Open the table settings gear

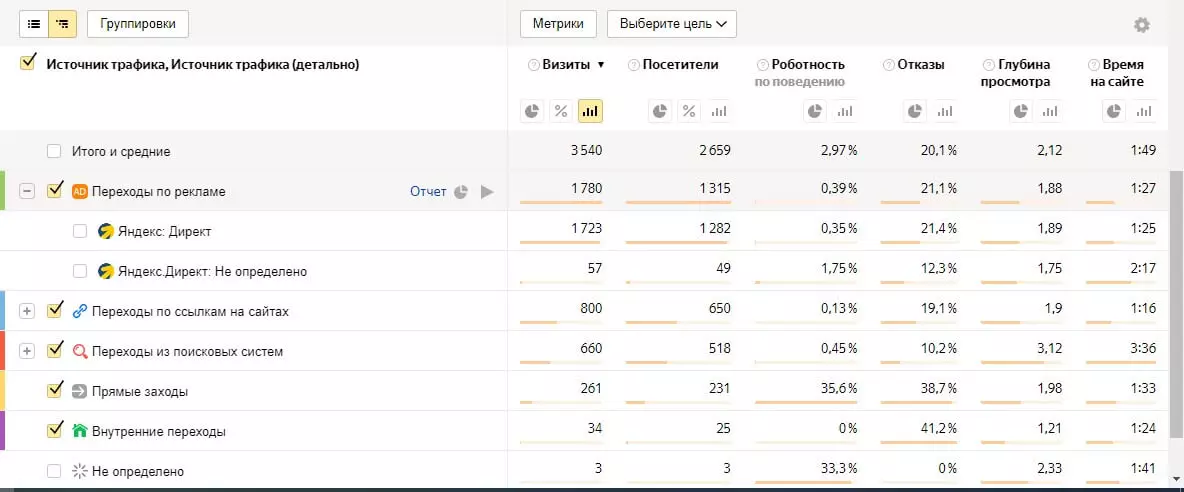(x=1141, y=25)
